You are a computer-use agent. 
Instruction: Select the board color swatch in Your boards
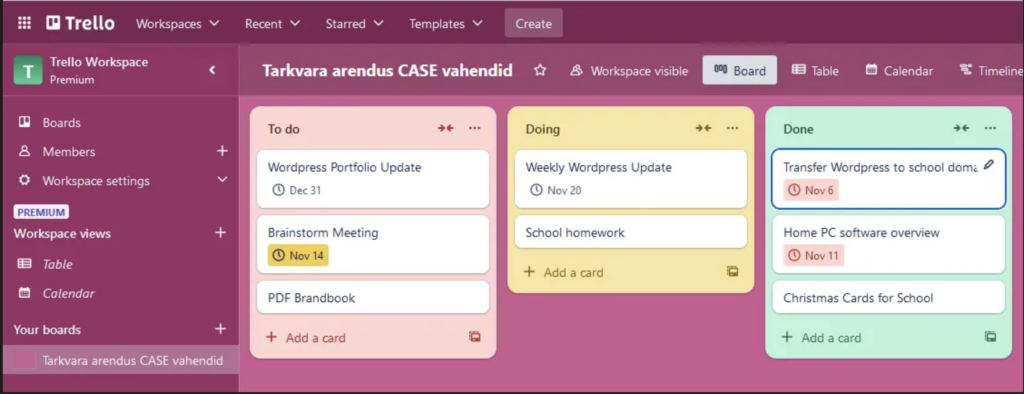pyautogui.click(x=25, y=360)
